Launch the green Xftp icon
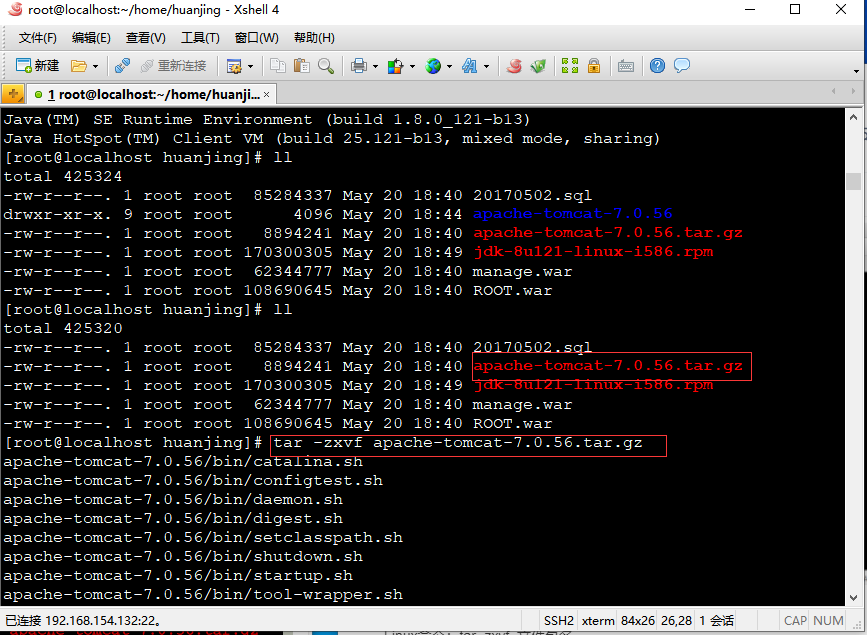 point(538,66)
